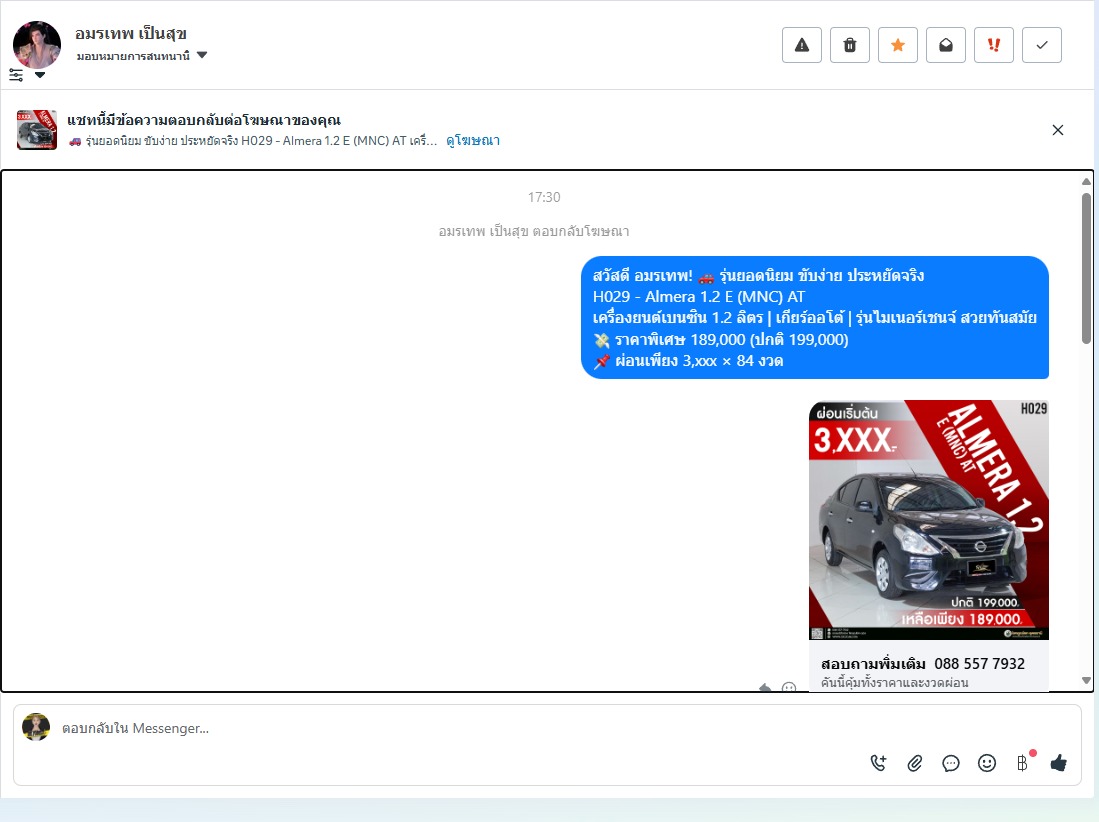Viewport: 1099px width, 822px height.
Task: Open the Almera car ad image
Action: 929,520
